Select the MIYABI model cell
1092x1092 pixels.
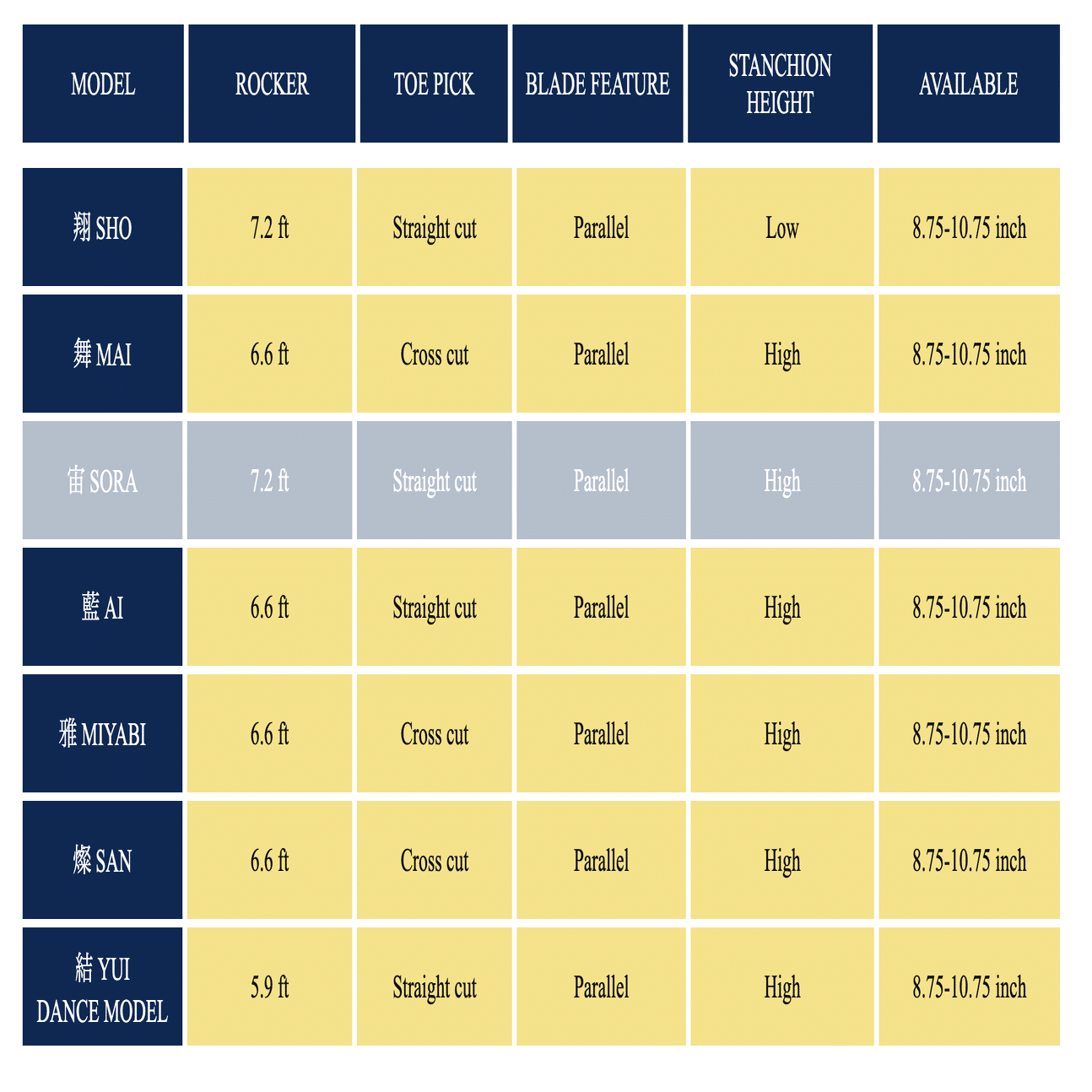coord(102,734)
